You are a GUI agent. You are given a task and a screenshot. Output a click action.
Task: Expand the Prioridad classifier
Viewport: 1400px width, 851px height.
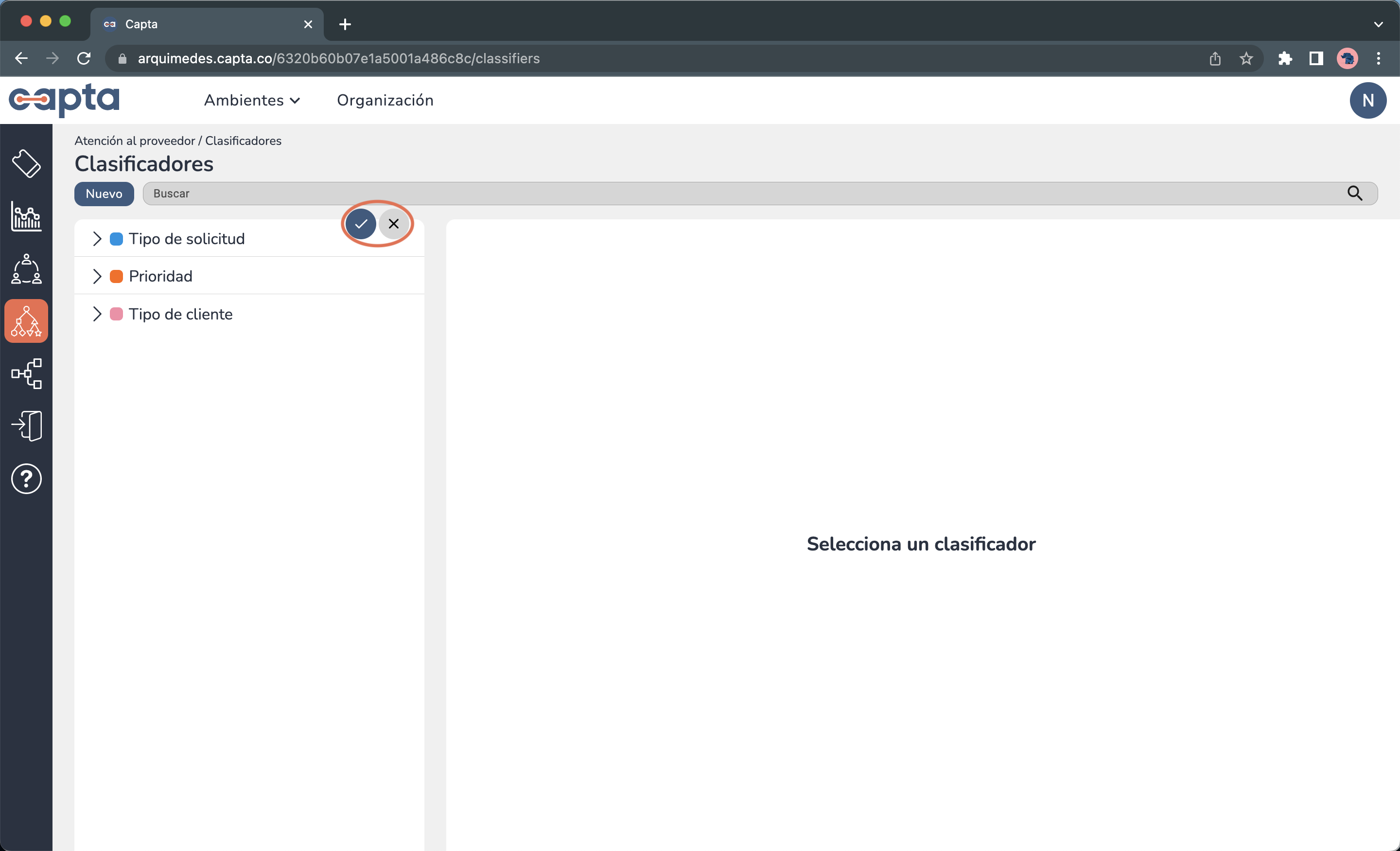pos(97,276)
